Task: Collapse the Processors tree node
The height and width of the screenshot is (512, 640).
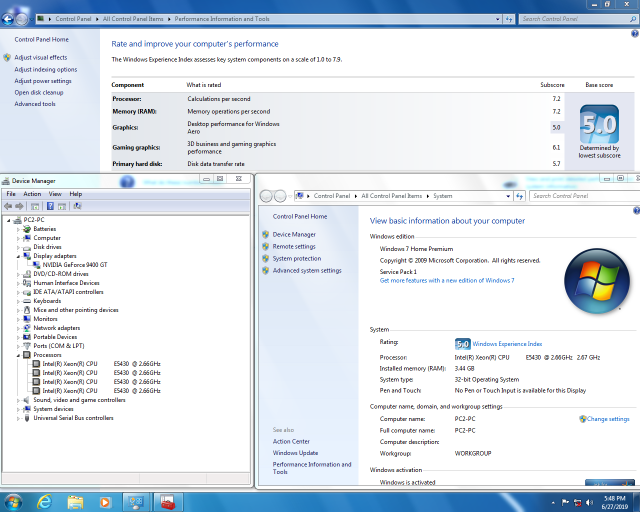Action: coord(19,355)
